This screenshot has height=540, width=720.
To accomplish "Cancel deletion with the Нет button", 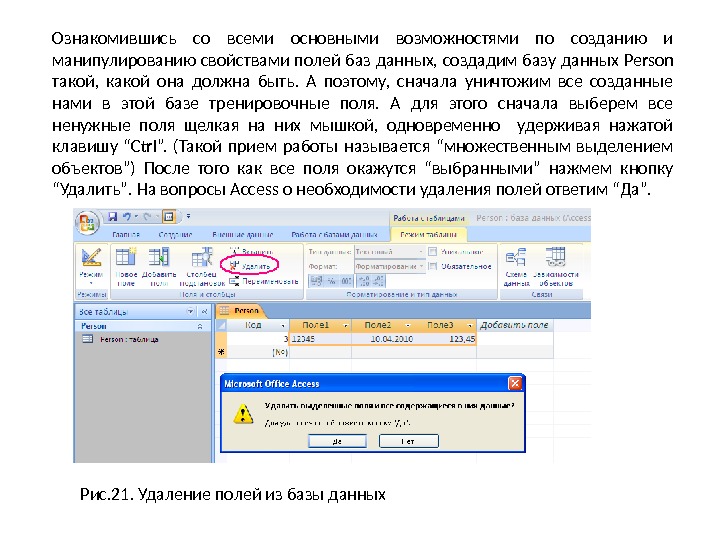I will tap(409, 441).
